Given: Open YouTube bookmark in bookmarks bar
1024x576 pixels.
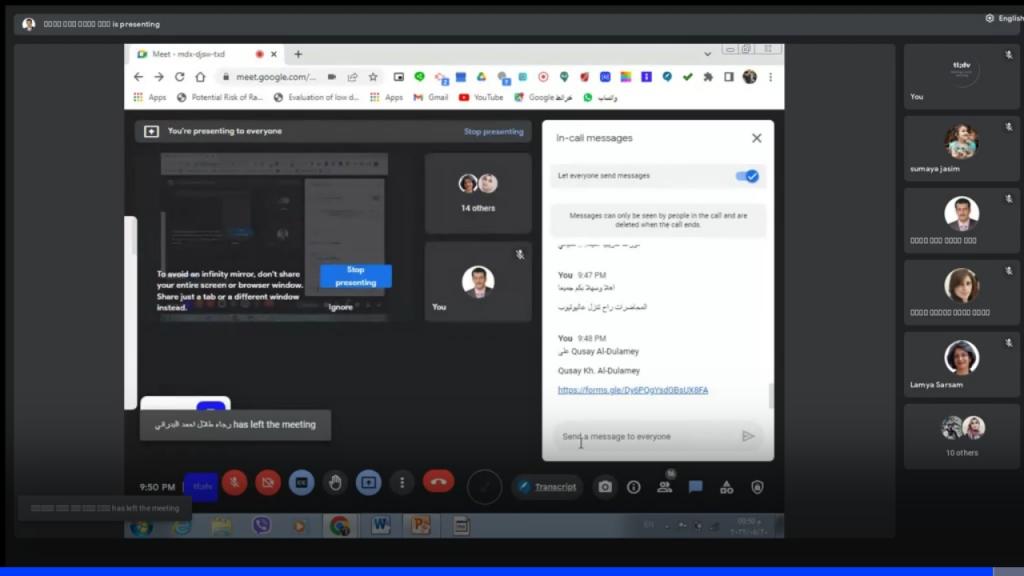Looking at the screenshot, I should [481, 98].
